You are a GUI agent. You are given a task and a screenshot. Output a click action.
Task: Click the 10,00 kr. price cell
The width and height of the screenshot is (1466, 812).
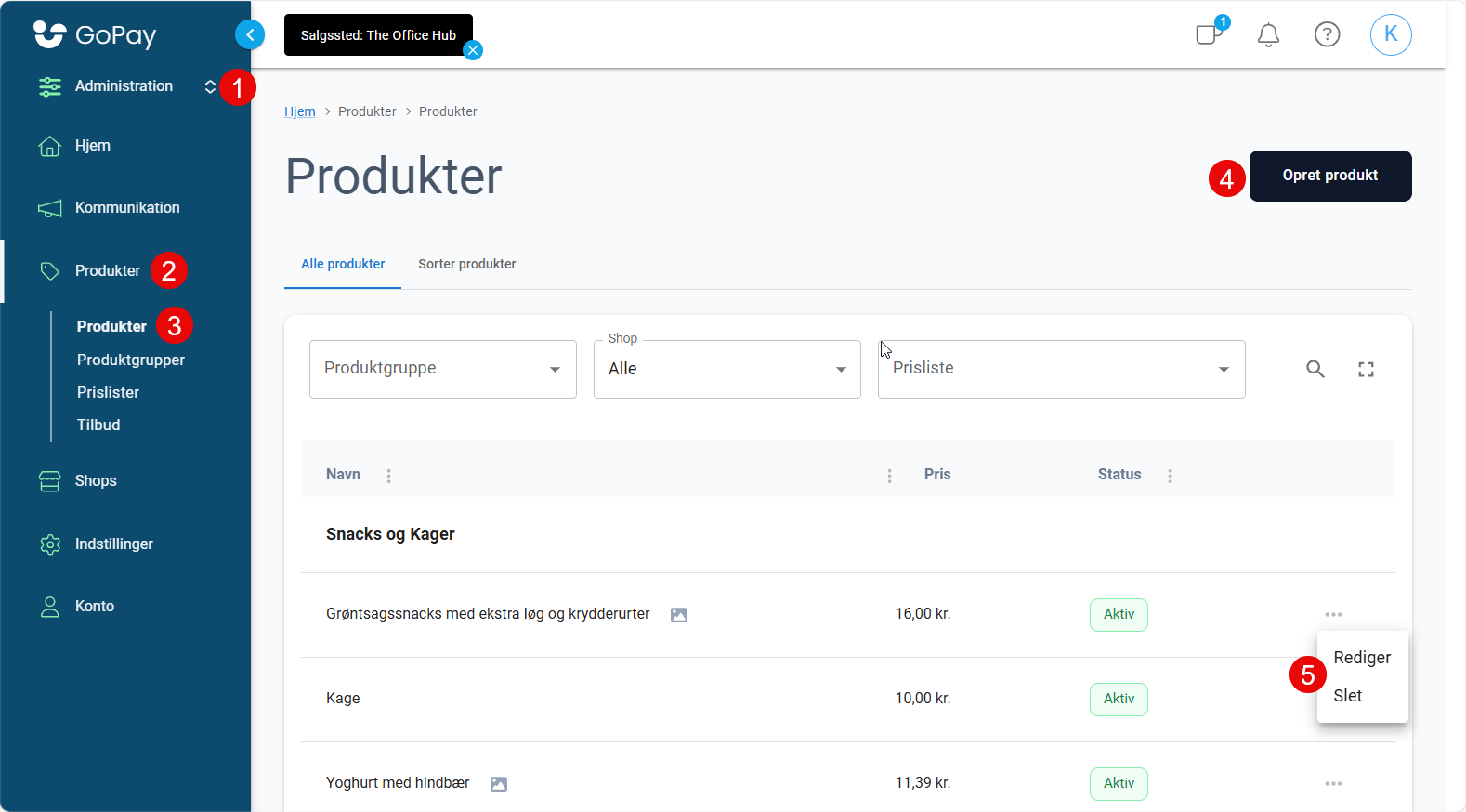point(923,698)
